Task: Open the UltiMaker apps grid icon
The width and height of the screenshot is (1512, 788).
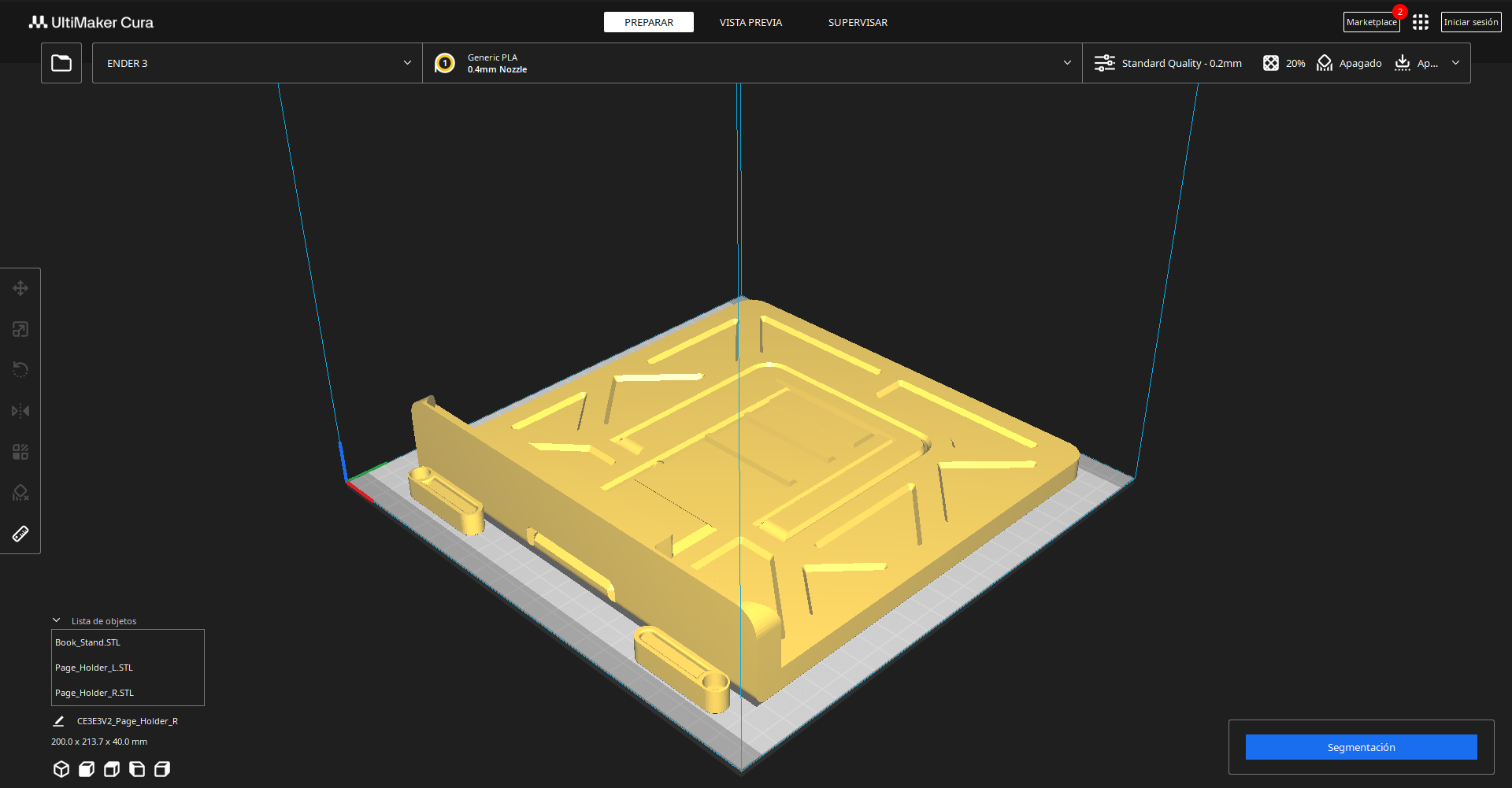Action: [x=1420, y=22]
